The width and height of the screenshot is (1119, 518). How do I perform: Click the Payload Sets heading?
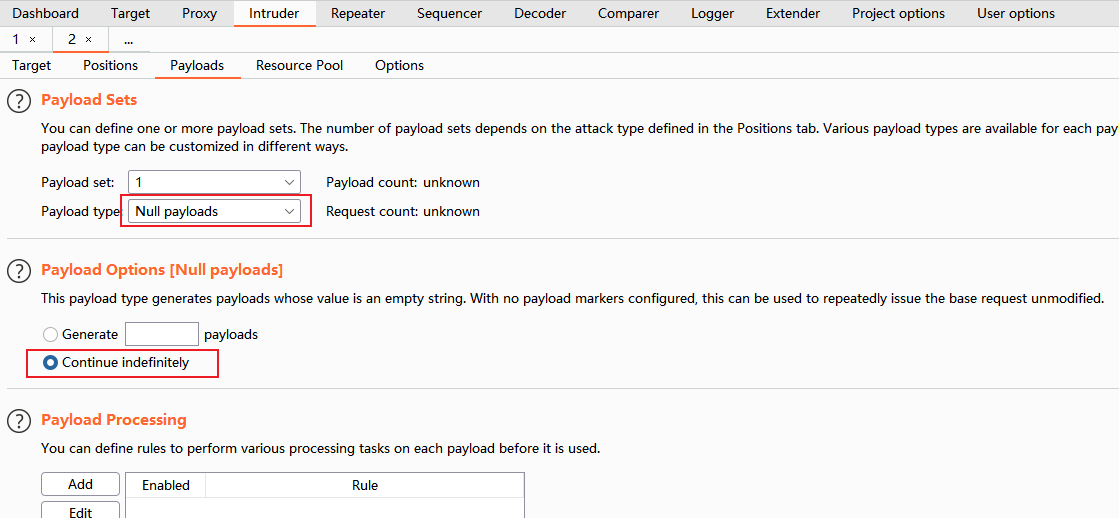pos(89,100)
